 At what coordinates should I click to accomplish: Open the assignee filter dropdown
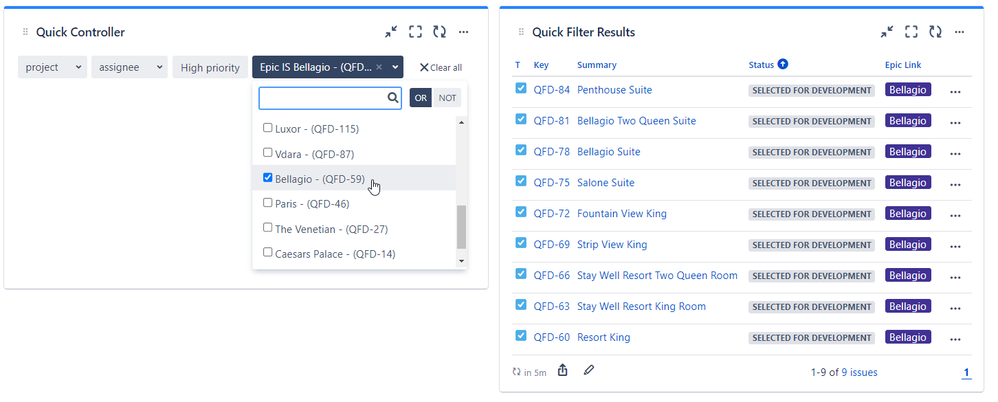click(129, 67)
